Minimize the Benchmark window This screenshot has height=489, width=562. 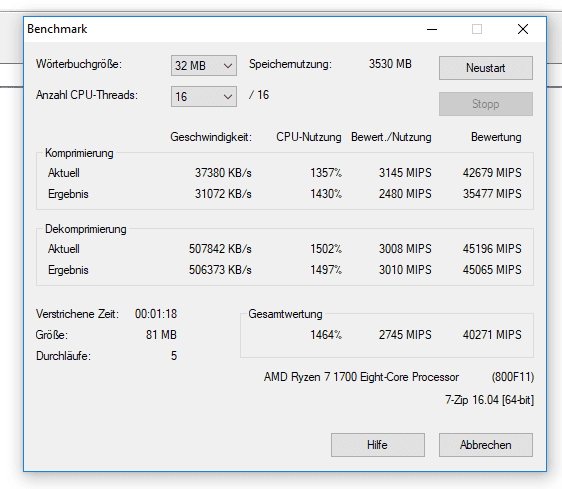click(432, 29)
